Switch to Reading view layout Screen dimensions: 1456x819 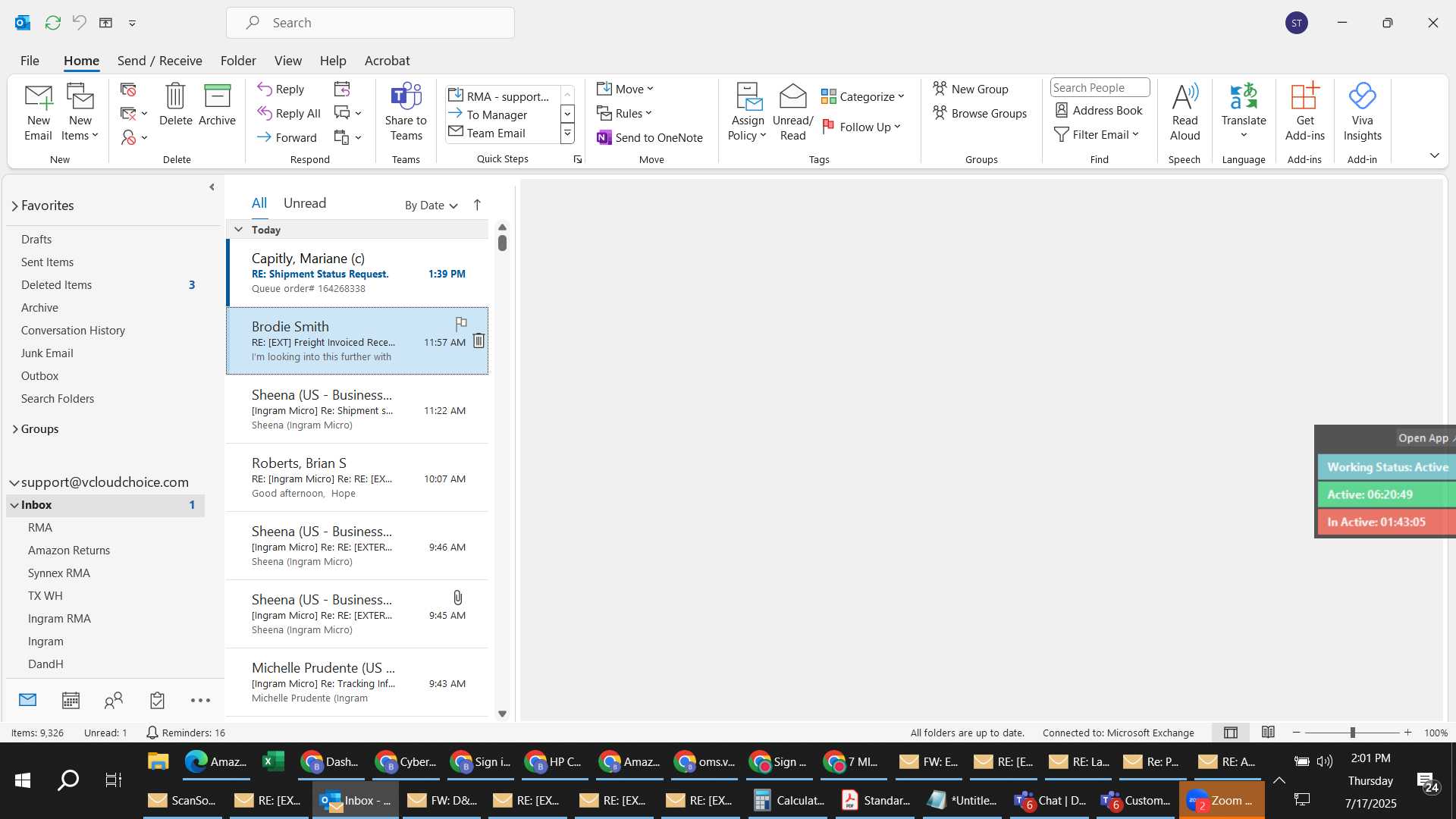[1268, 733]
